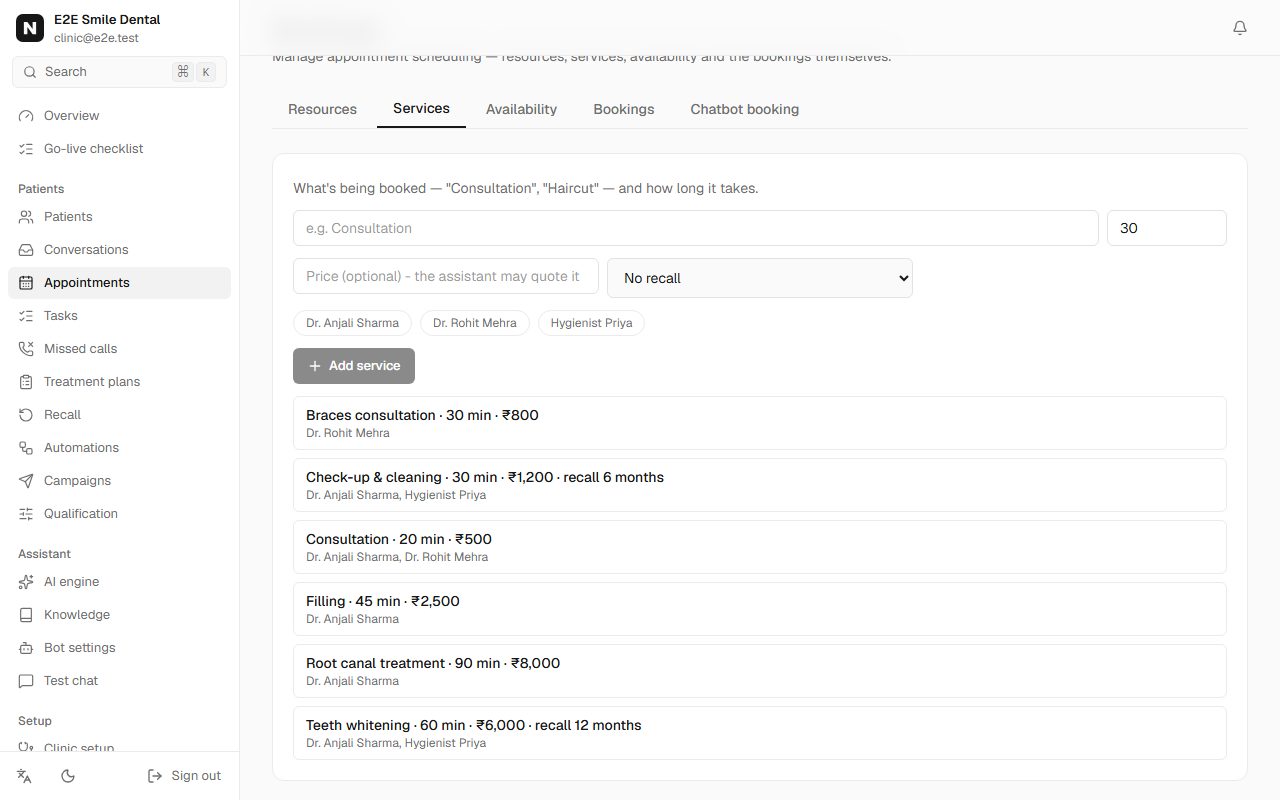Select the Teeth whitening service row
Viewport: 1280px width, 800px height.
[760, 733]
